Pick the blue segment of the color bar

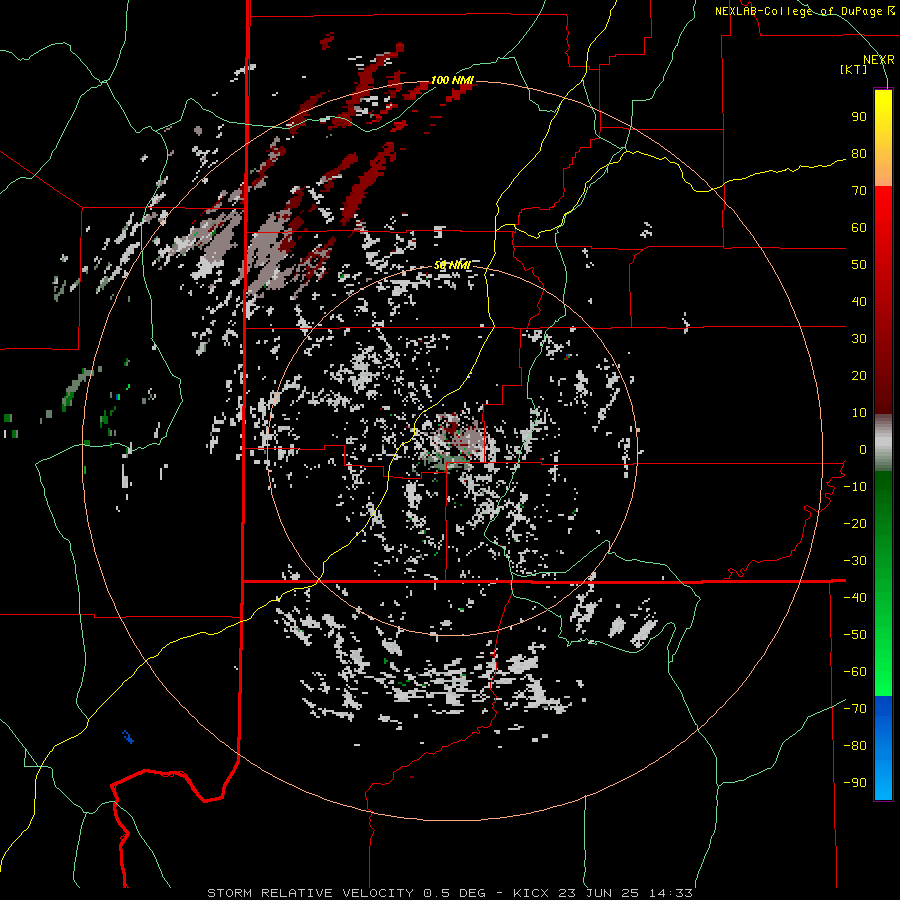point(883,748)
